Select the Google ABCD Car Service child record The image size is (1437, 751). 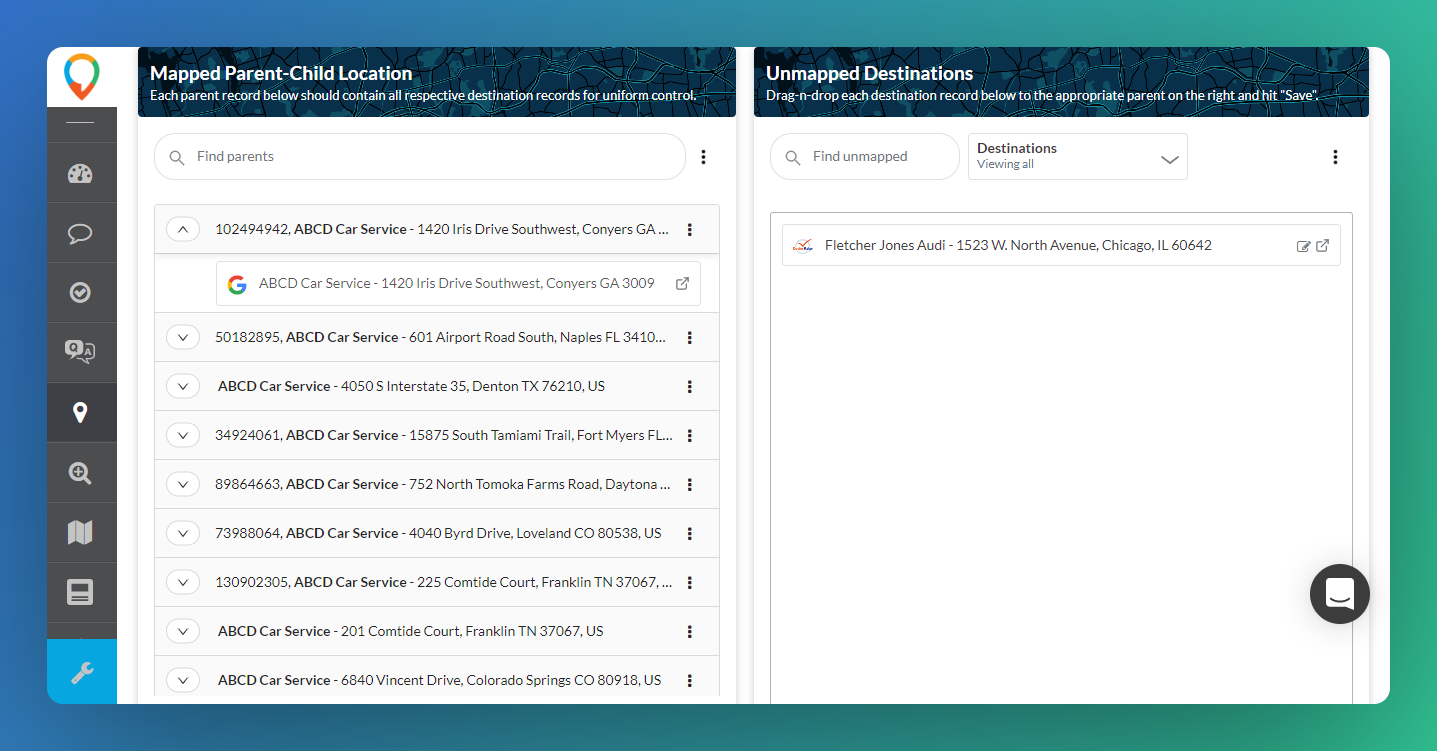[458, 283]
